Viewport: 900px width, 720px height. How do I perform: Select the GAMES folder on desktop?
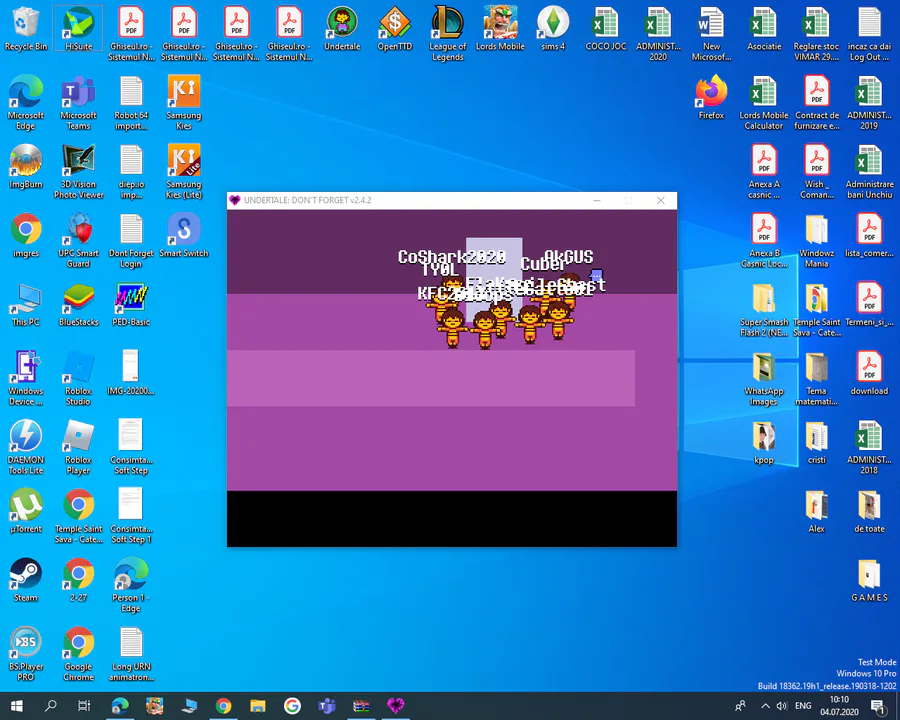point(869,580)
